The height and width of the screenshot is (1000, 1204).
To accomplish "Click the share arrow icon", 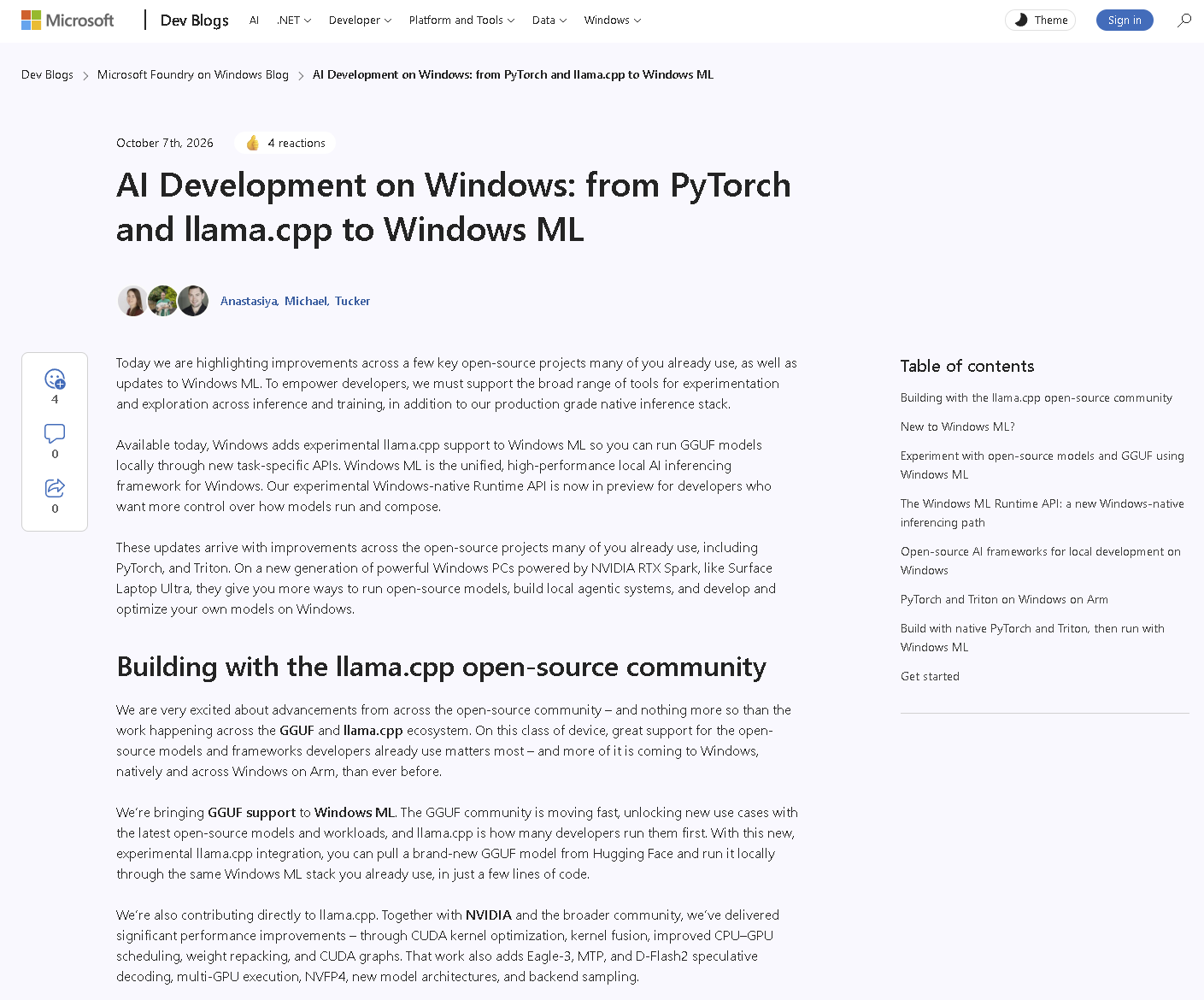I will click(55, 488).
